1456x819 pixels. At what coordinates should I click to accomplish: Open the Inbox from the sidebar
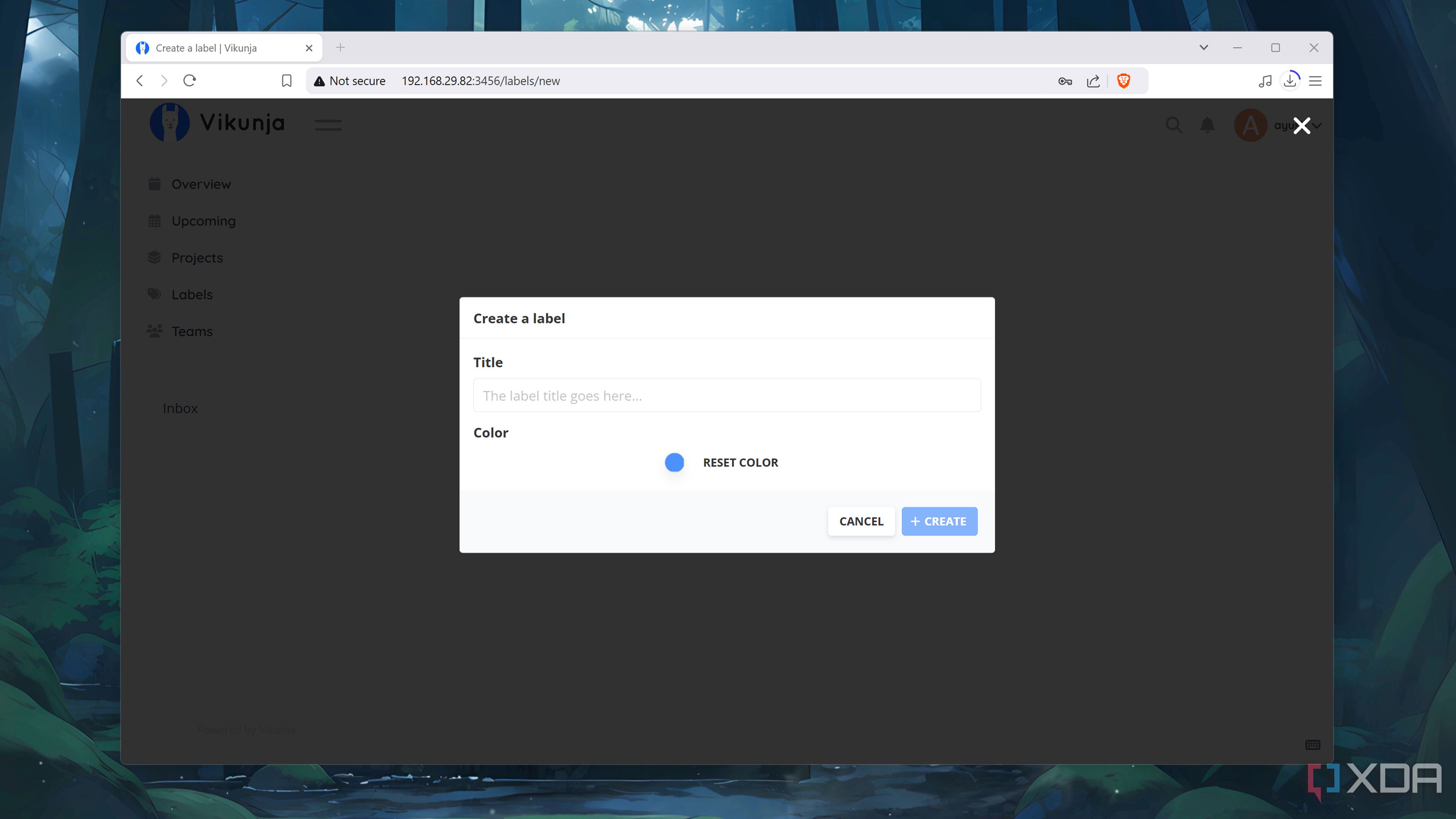point(180,408)
